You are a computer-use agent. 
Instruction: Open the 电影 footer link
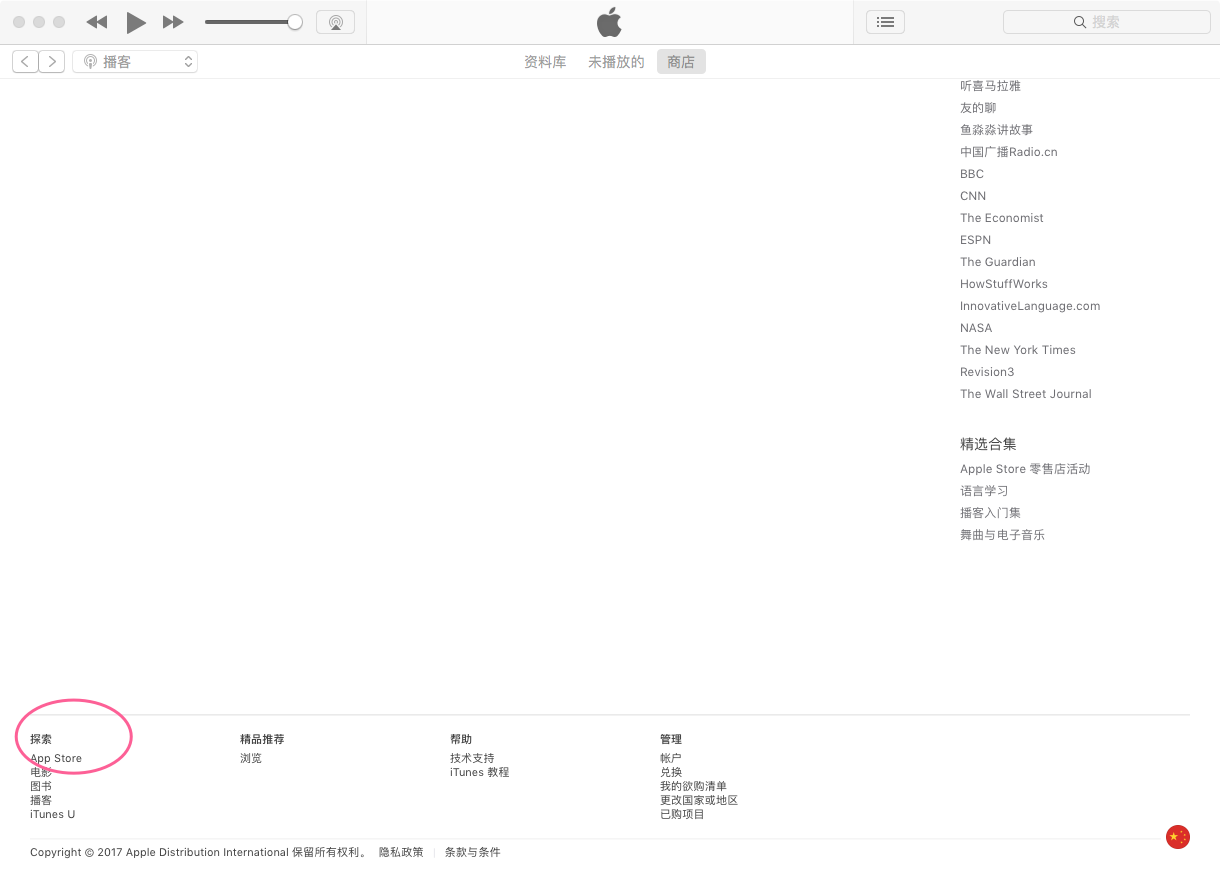(41, 772)
